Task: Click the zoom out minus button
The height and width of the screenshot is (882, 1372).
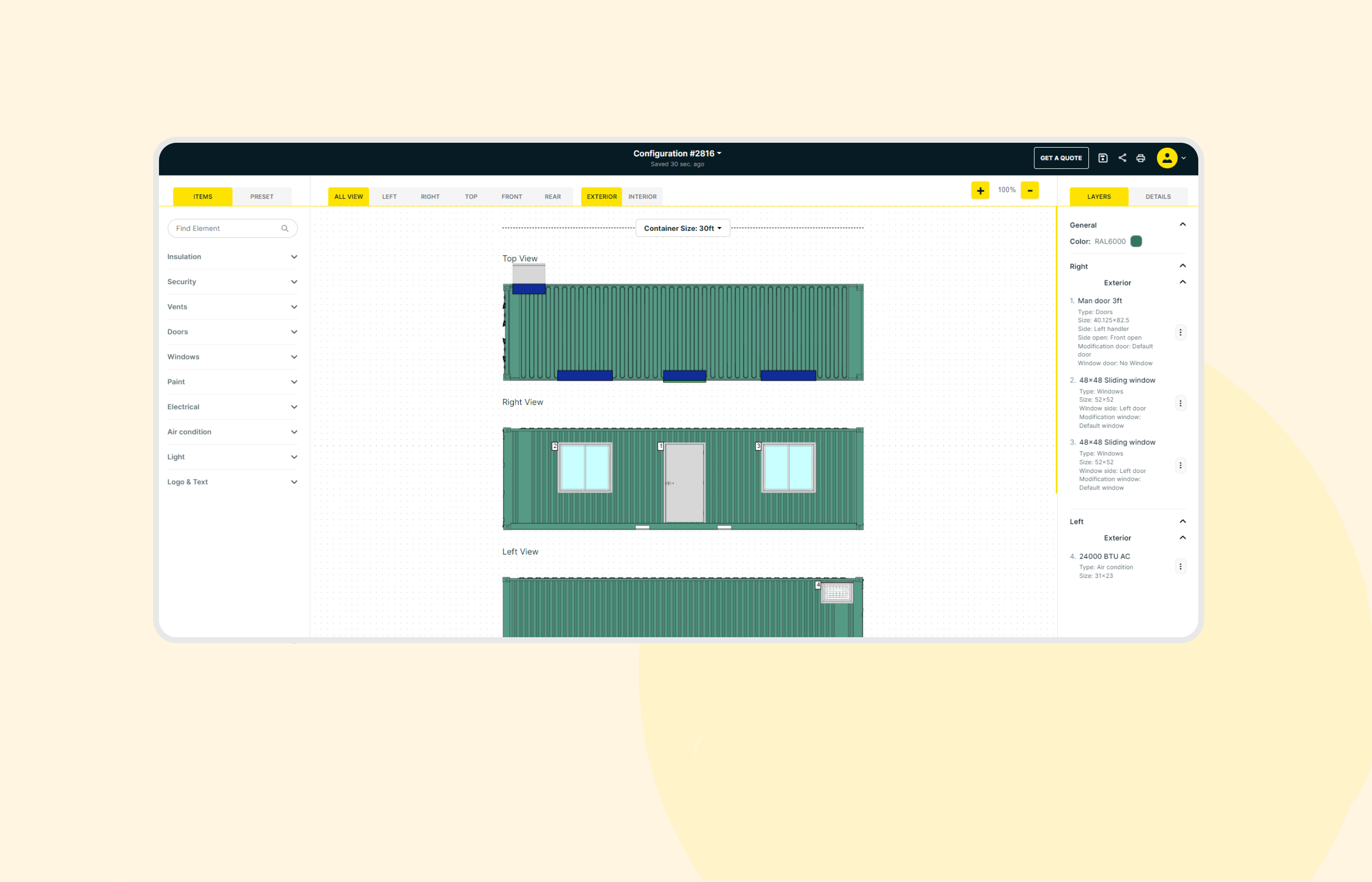Action: point(1029,190)
